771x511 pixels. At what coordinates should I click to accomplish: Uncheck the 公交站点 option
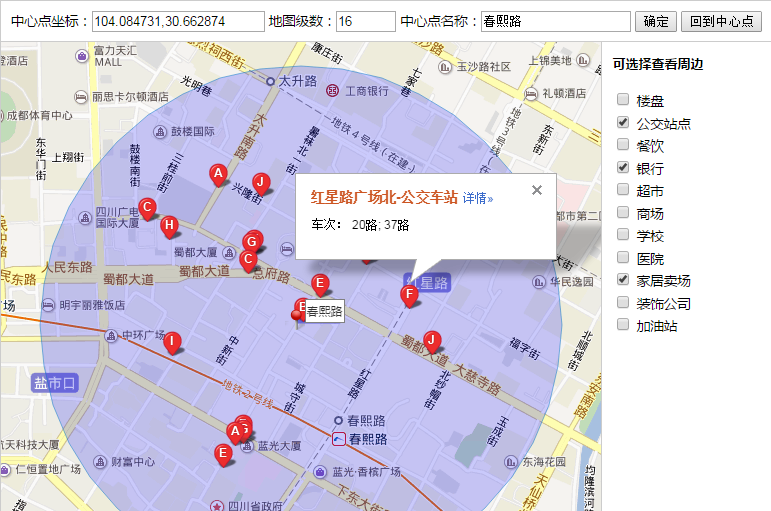(x=623, y=123)
